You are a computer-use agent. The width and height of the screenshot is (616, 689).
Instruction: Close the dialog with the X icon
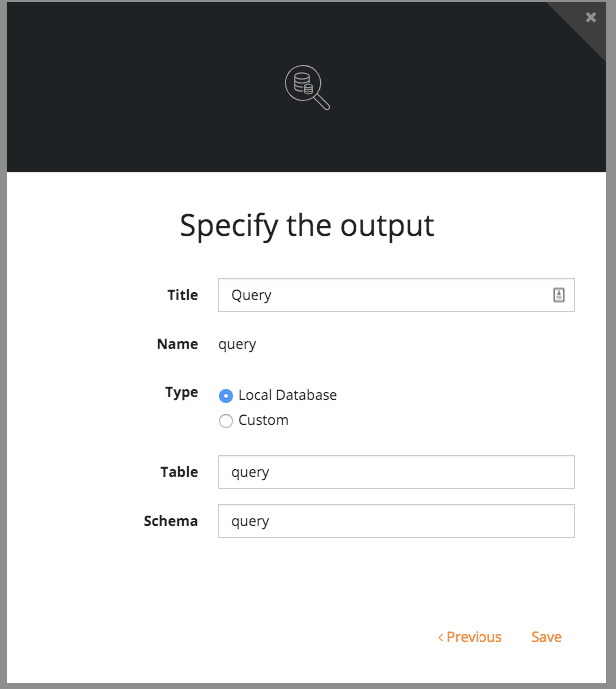pos(591,17)
